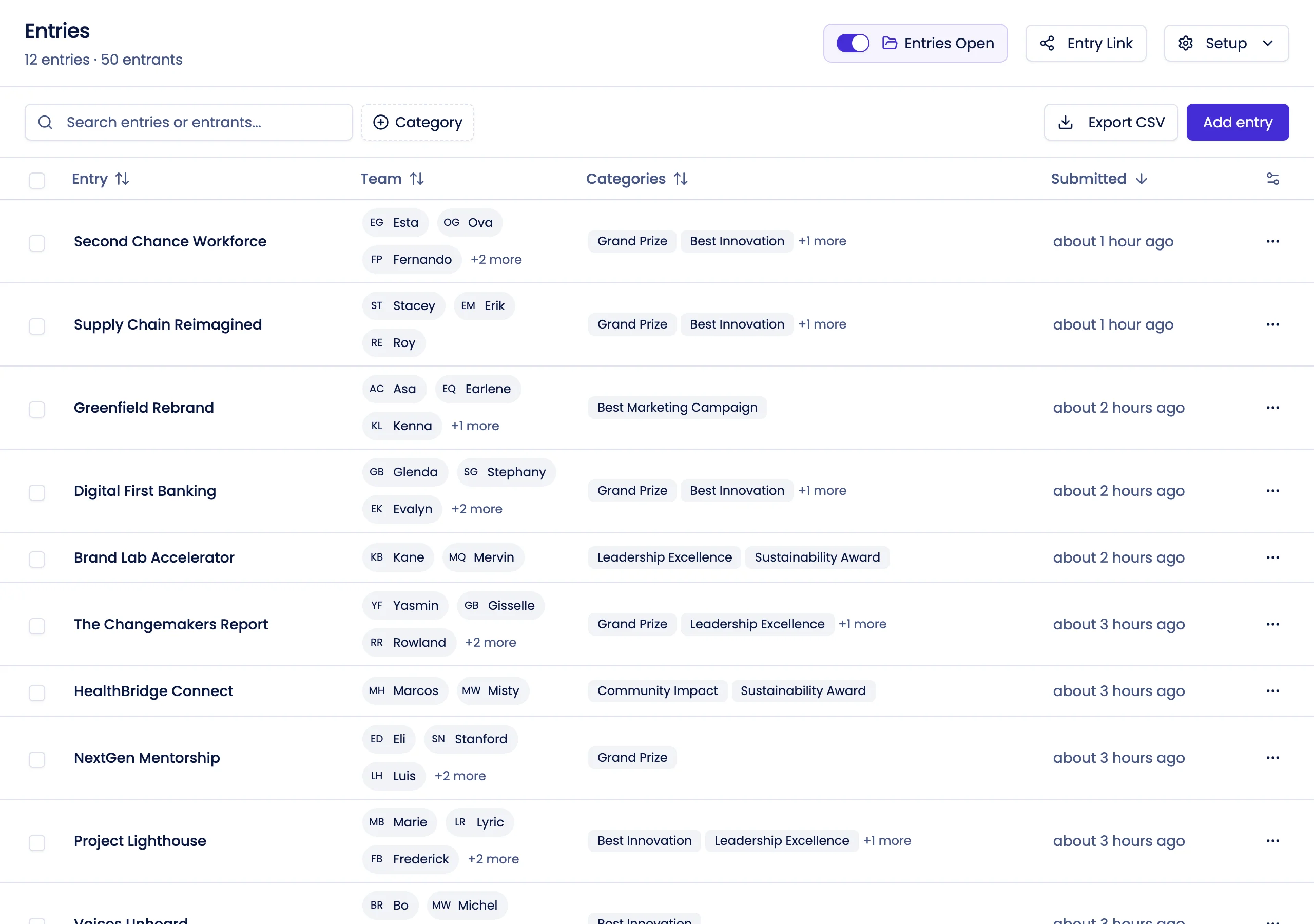Expand the Setup dropdown chevron
The image size is (1314, 924).
[x=1268, y=43]
